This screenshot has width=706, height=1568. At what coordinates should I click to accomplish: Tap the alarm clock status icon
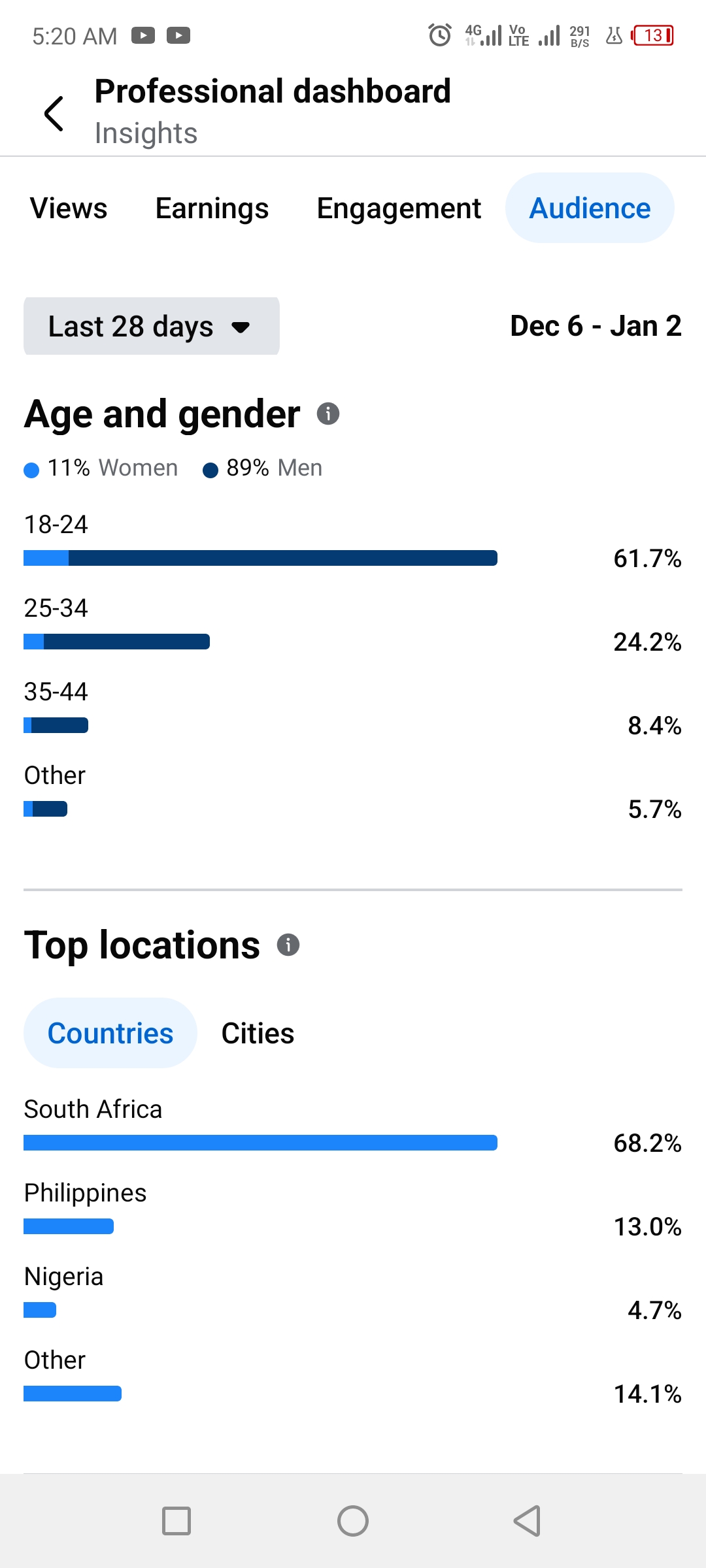click(x=439, y=35)
